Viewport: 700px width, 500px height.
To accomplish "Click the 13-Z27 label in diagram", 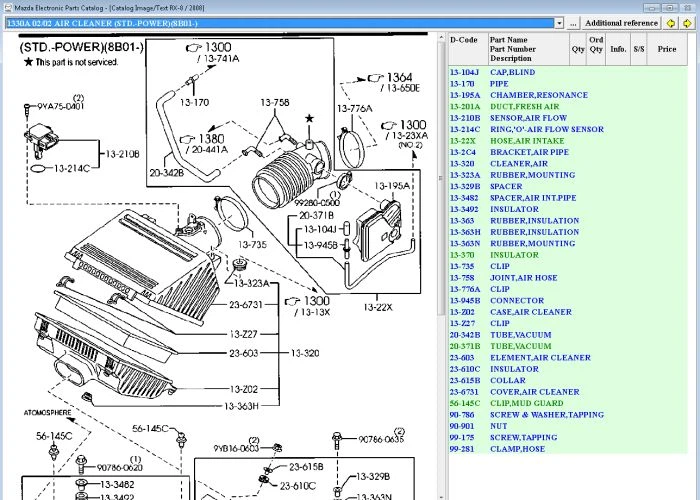I will (243, 334).
